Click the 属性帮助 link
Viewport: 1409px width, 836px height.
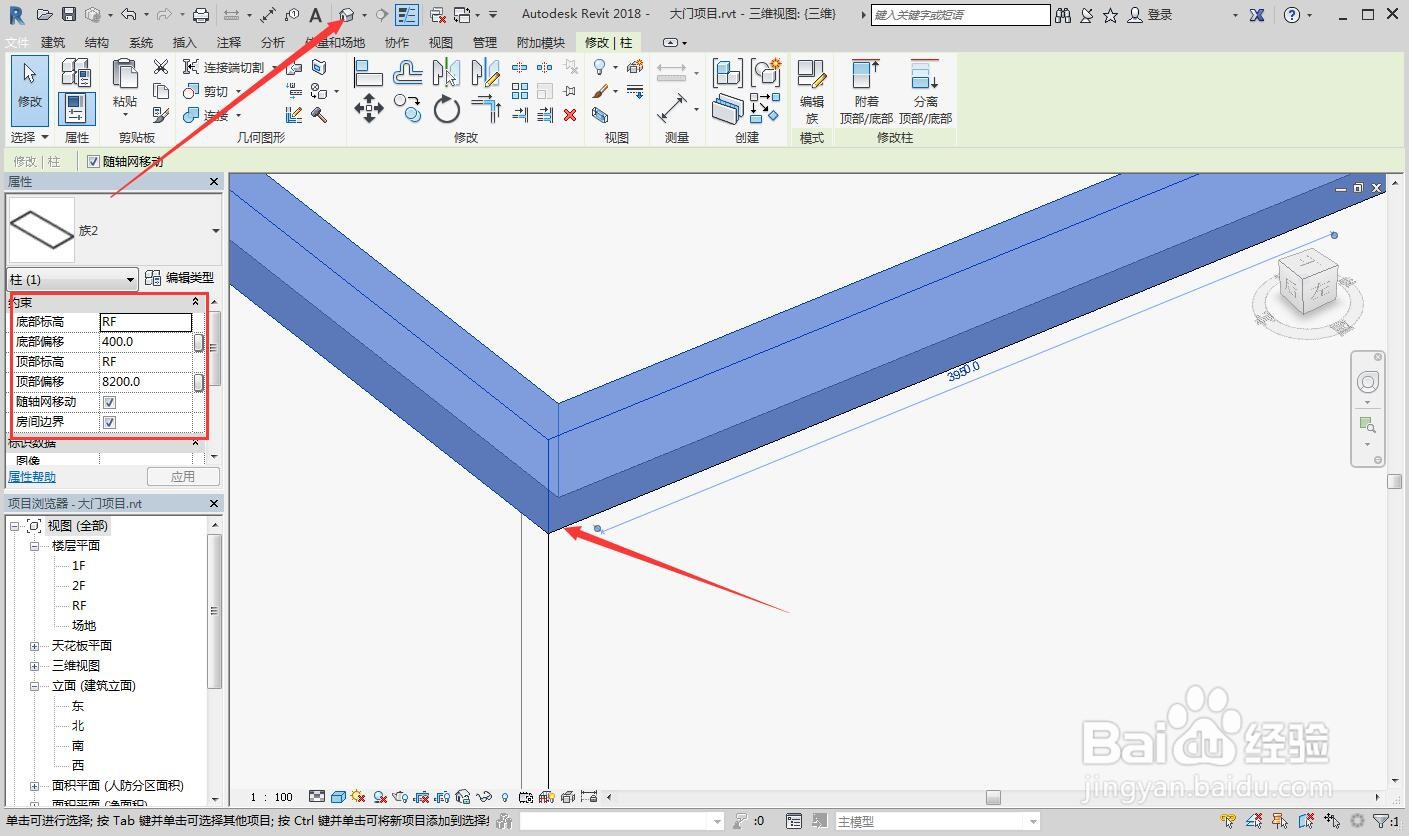[x=32, y=477]
